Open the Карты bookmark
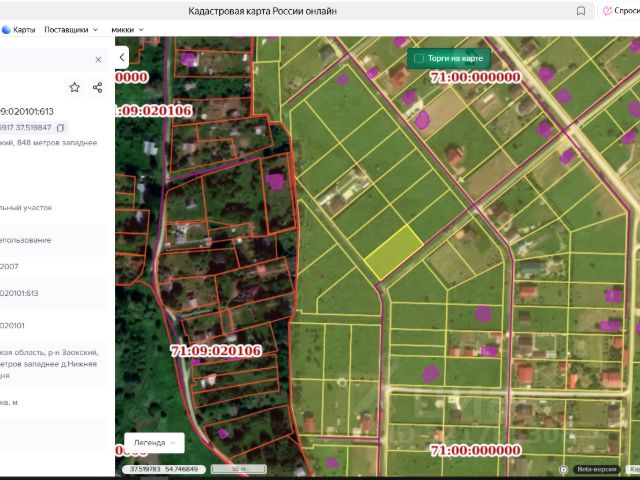This screenshot has height=480, width=640. (19, 30)
